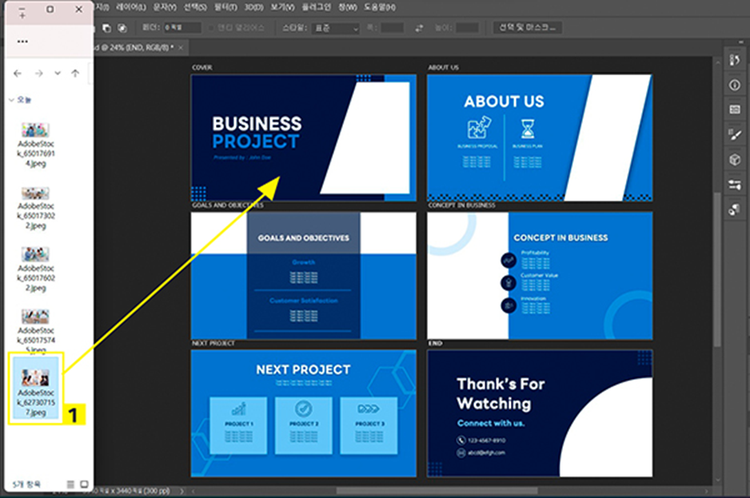Click the BUSINESS PROJECT title on cover artboard
This screenshot has height=498, width=750.
[257, 133]
